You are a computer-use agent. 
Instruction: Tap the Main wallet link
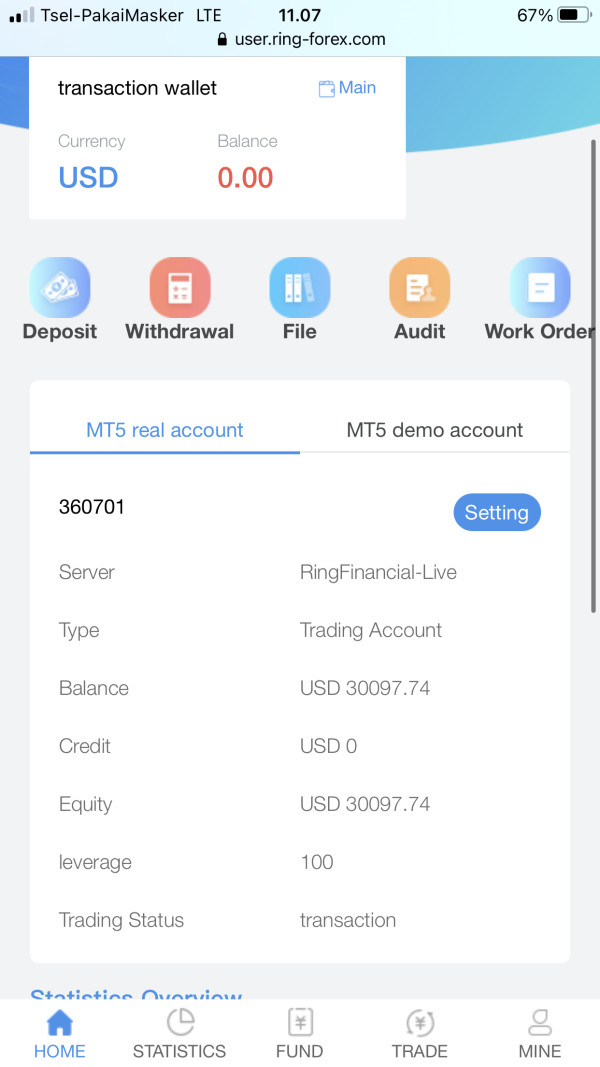(x=347, y=88)
